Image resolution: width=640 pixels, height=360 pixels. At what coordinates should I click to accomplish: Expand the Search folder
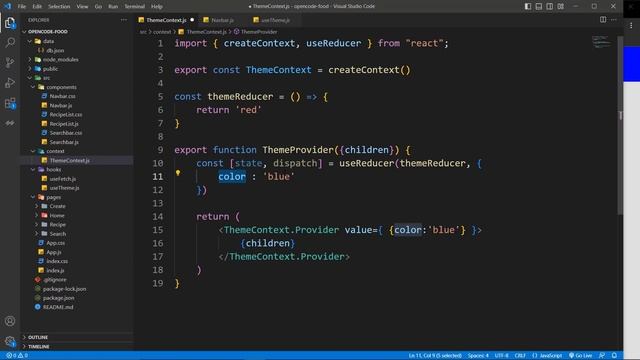tap(58, 233)
